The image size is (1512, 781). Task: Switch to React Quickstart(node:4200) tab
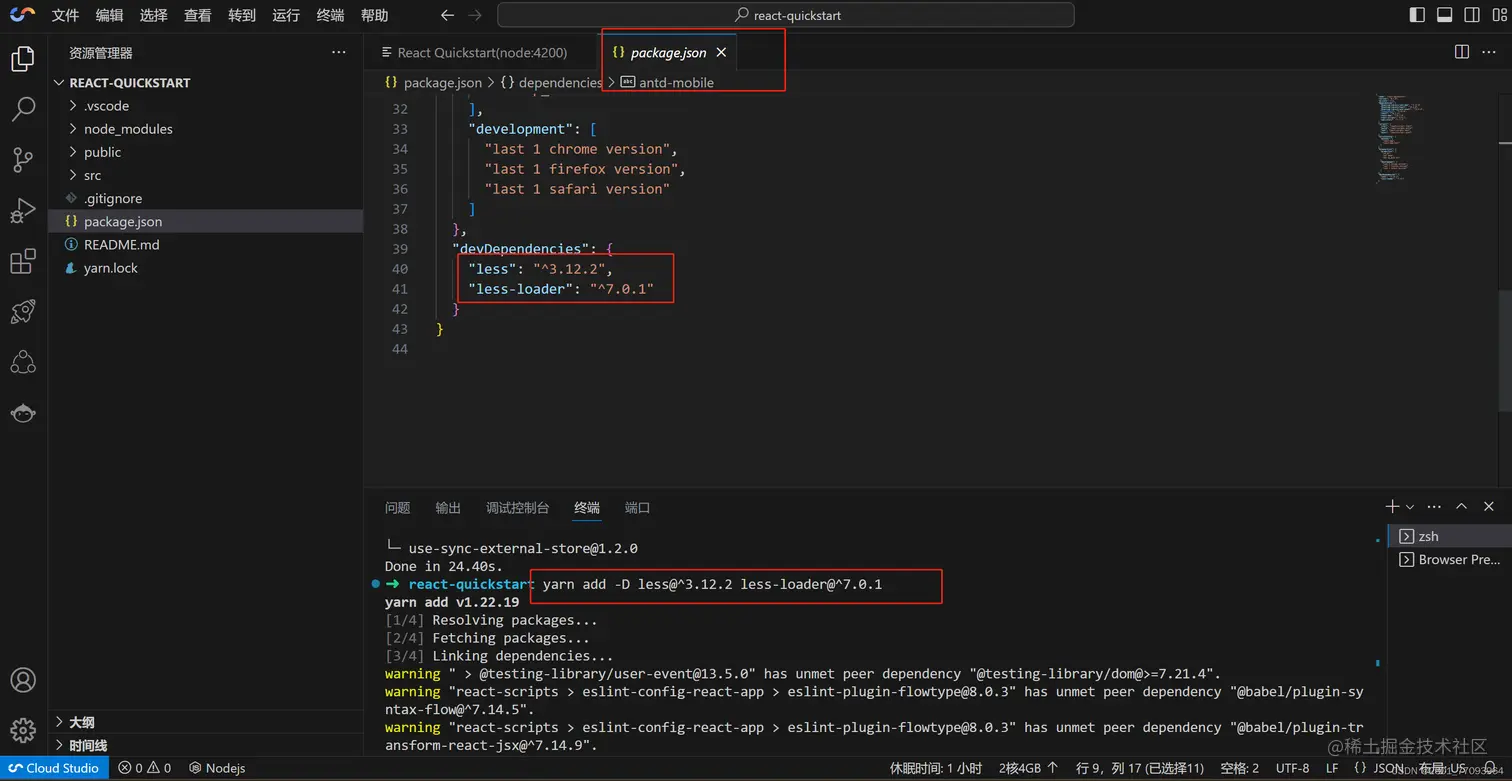click(x=482, y=52)
